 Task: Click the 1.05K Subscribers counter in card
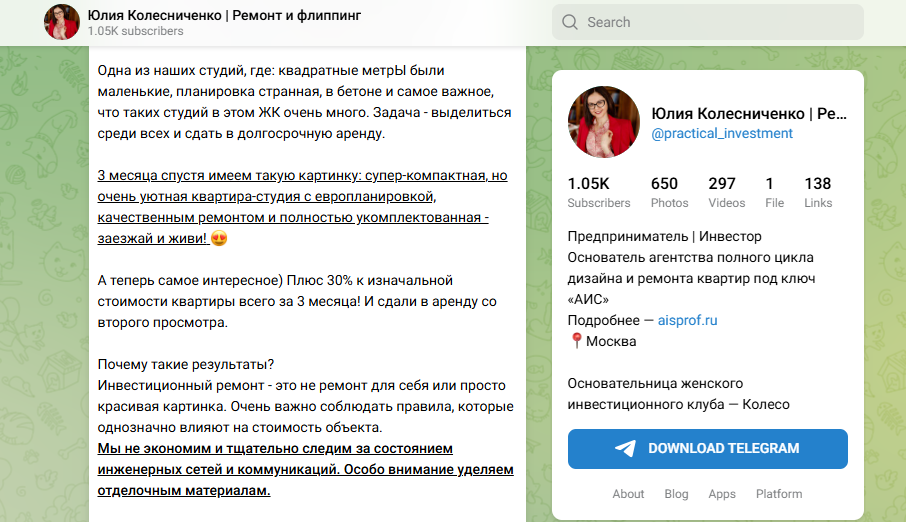click(599, 192)
